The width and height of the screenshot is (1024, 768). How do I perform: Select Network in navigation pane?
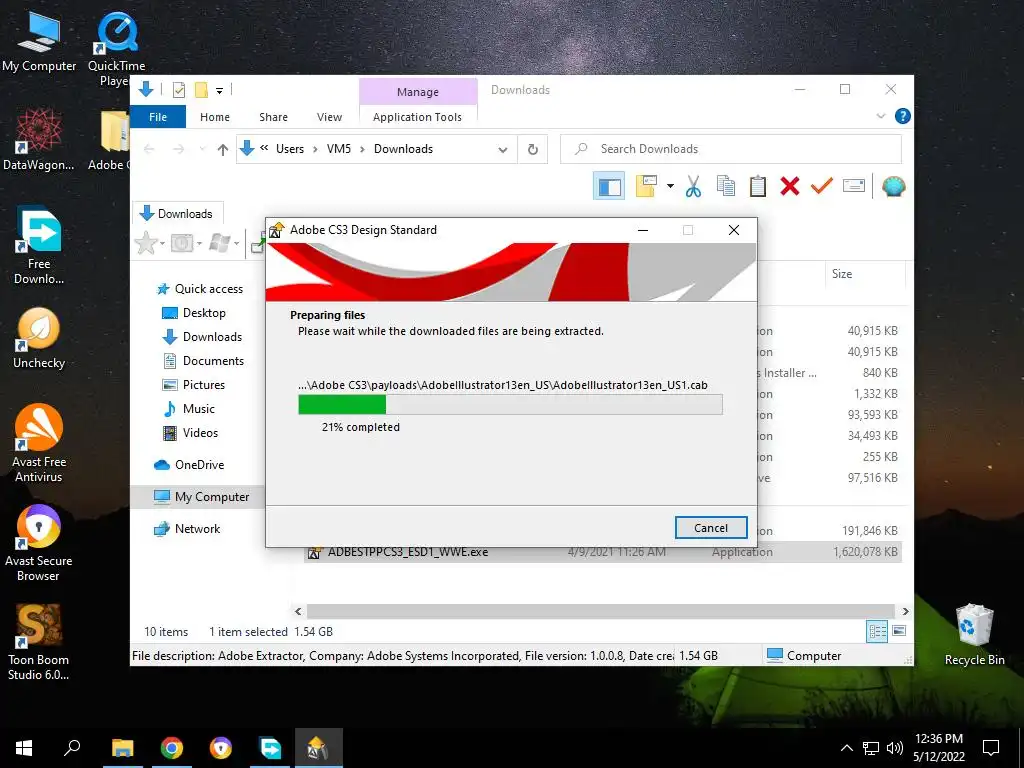(x=197, y=529)
